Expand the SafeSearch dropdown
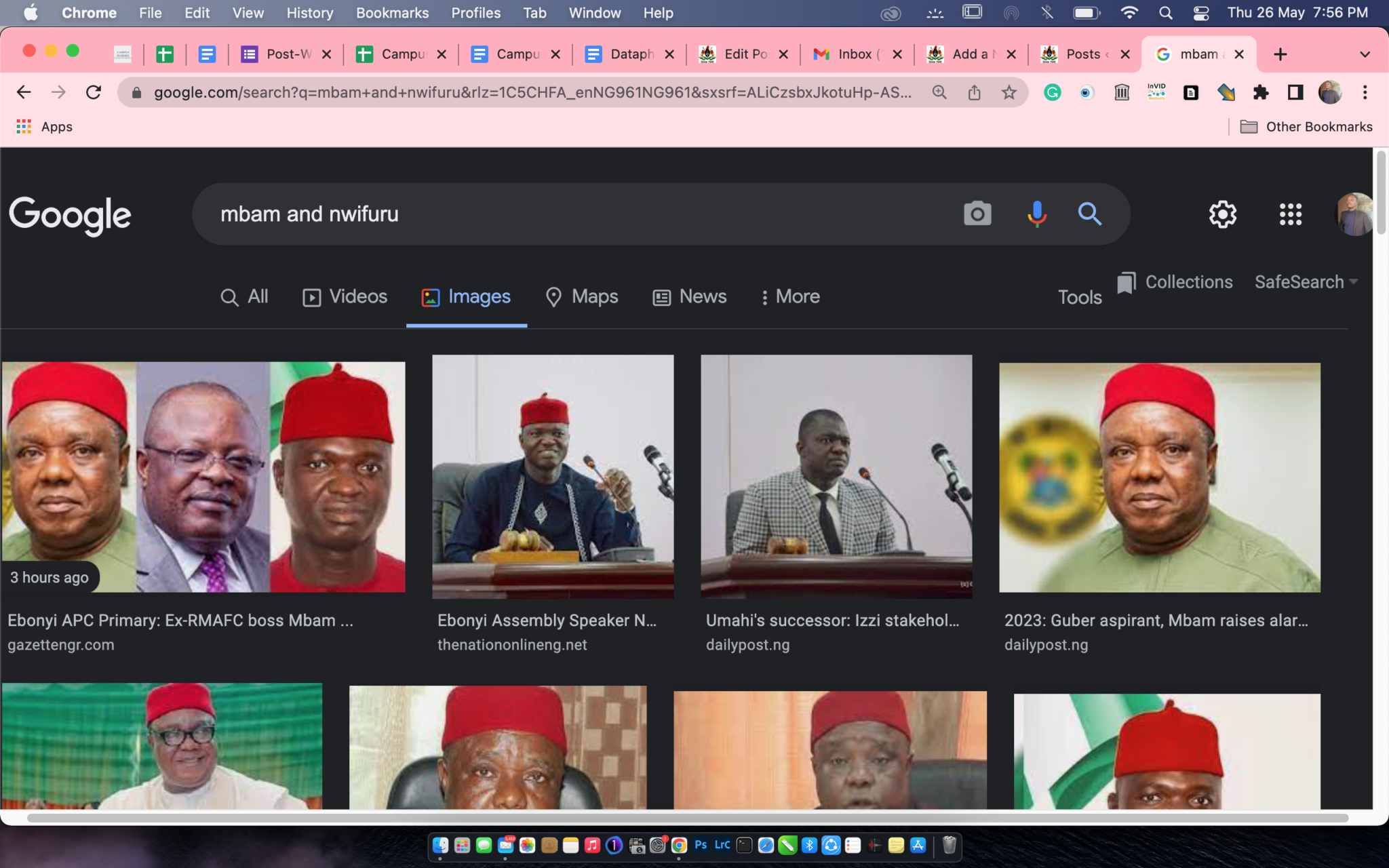1389x868 pixels. (1306, 282)
